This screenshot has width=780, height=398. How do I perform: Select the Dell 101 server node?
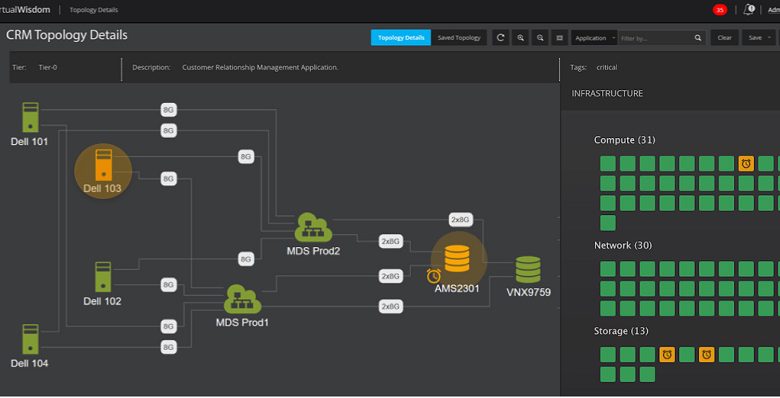[x=30, y=117]
